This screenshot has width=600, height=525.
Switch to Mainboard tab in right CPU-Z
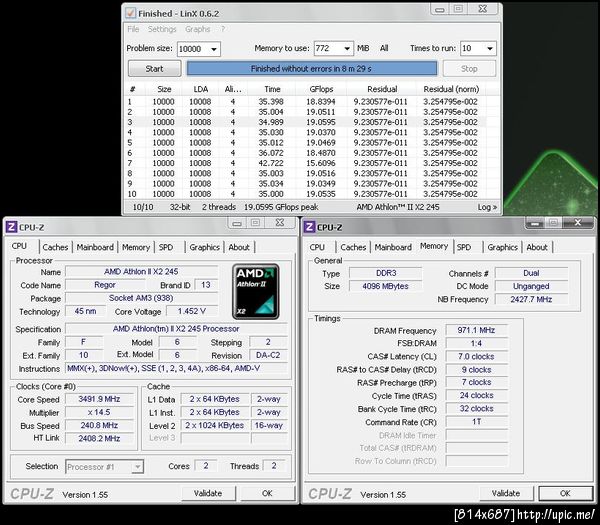(393, 247)
